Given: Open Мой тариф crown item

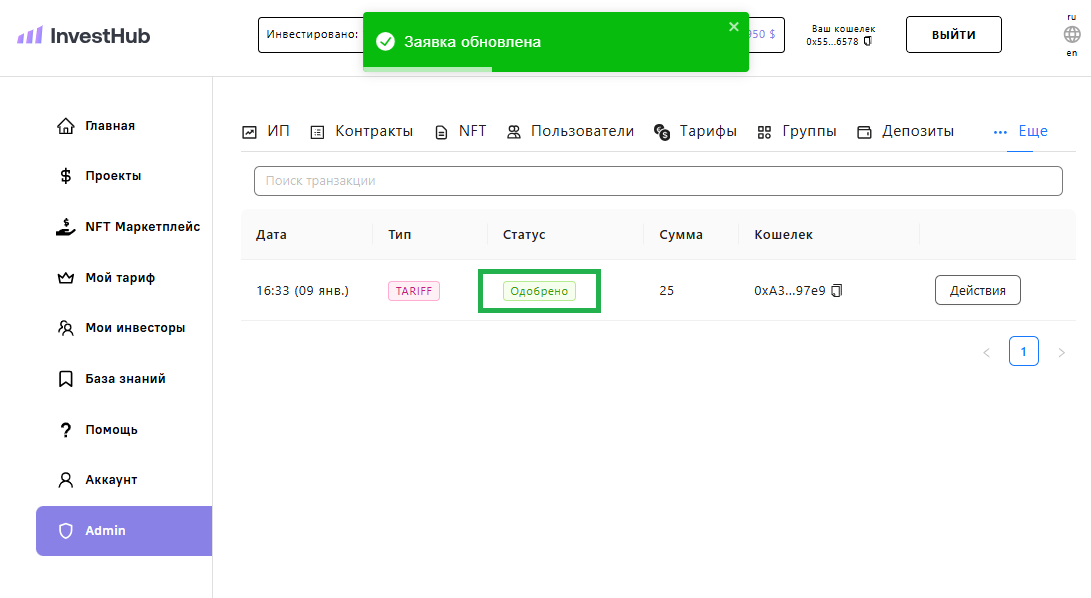Looking at the screenshot, I should (119, 278).
